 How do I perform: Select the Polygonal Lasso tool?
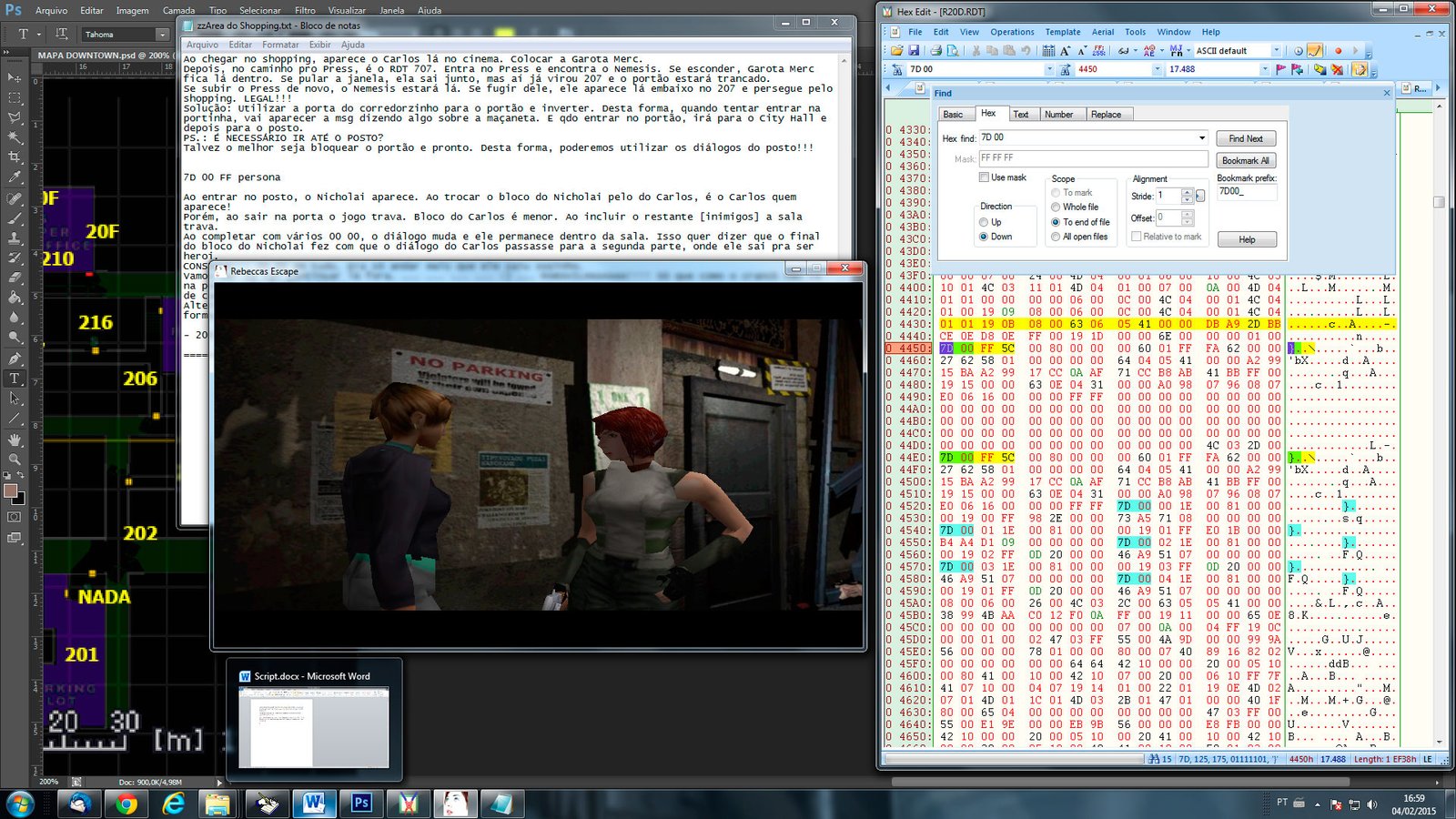point(15,118)
